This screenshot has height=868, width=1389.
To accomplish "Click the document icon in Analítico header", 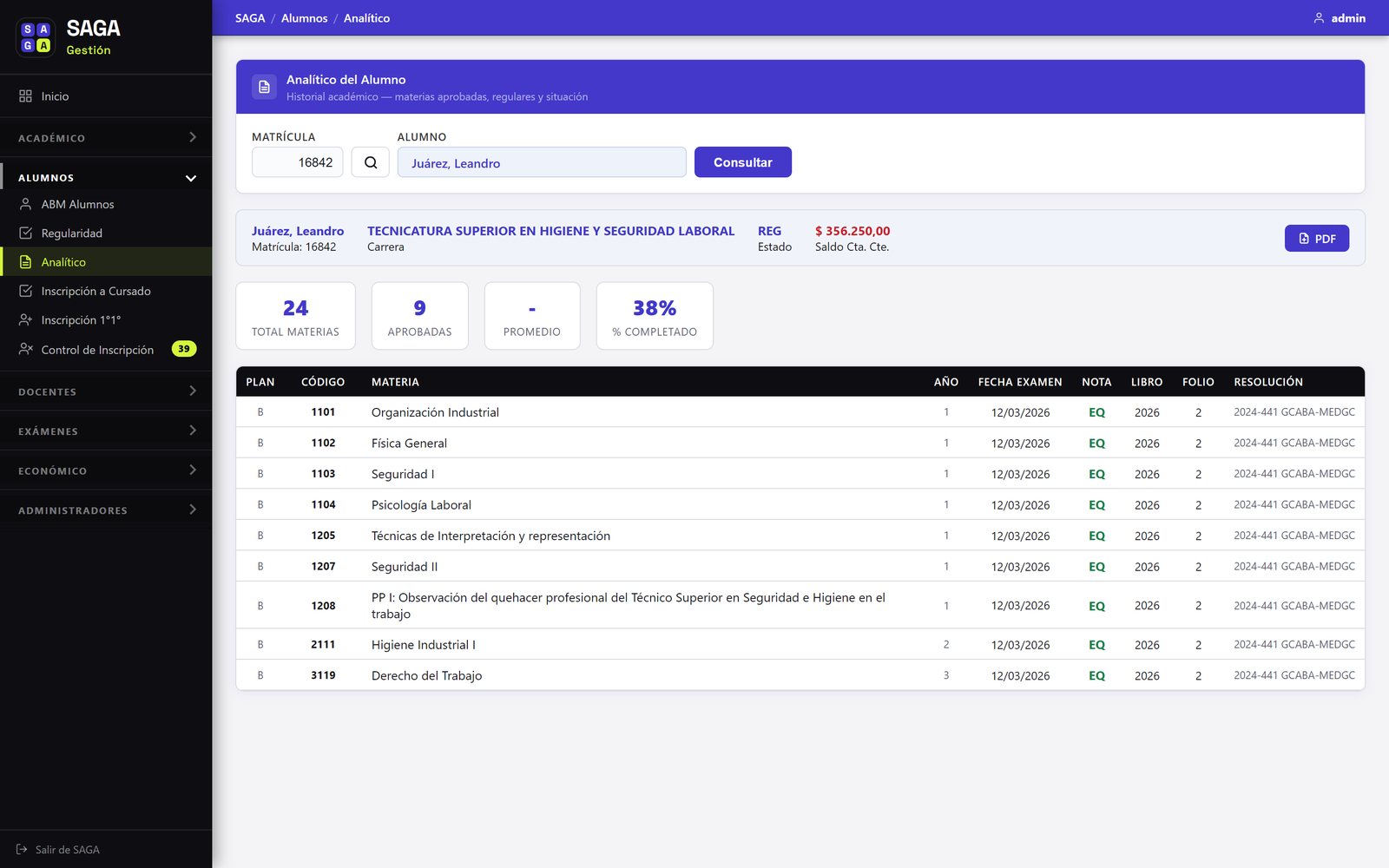I will tap(264, 87).
